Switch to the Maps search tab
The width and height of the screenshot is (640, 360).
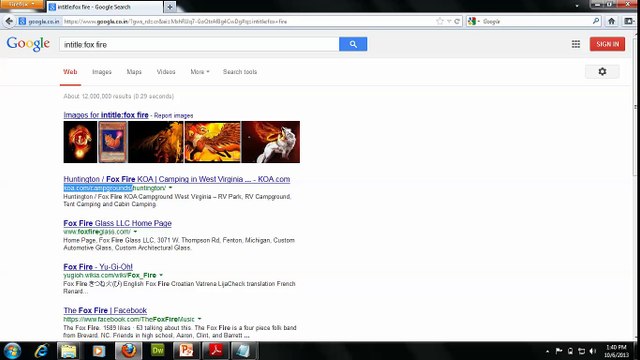point(134,72)
